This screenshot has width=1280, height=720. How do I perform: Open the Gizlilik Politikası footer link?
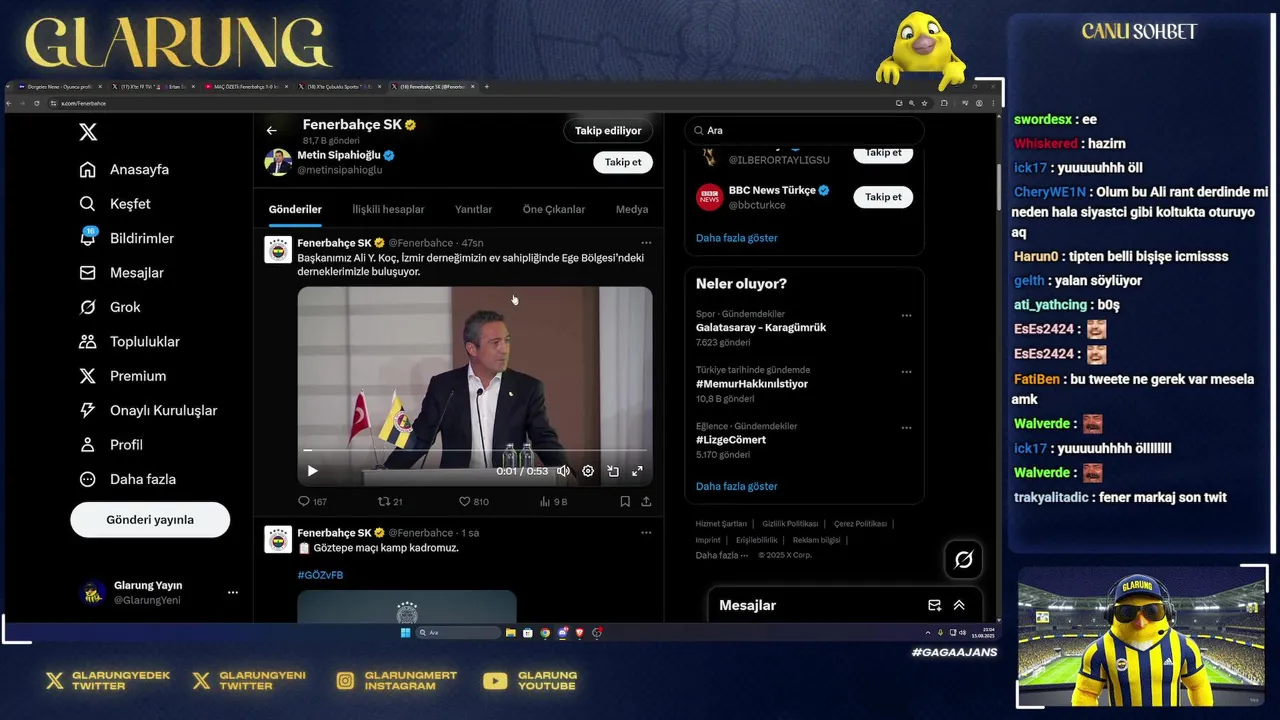coord(790,524)
